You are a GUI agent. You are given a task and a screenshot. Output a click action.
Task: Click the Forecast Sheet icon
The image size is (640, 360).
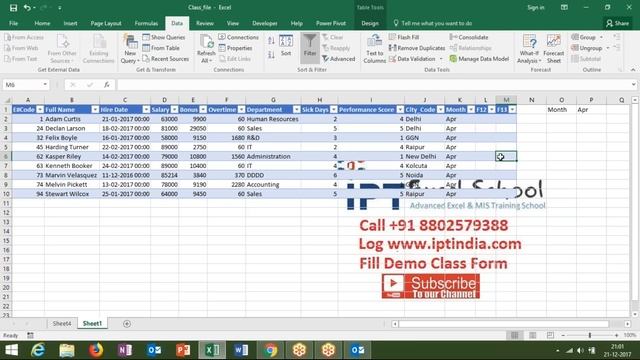tap(553, 42)
